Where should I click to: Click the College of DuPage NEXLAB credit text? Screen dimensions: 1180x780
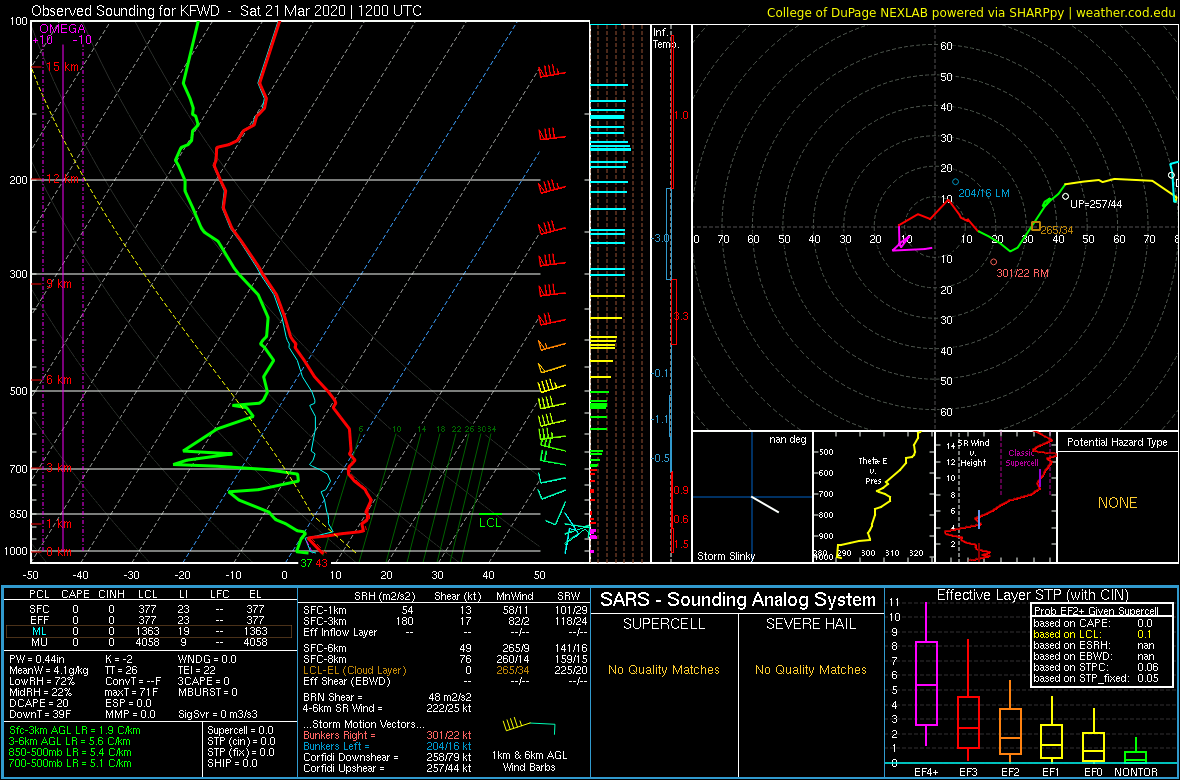click(971, 12)
